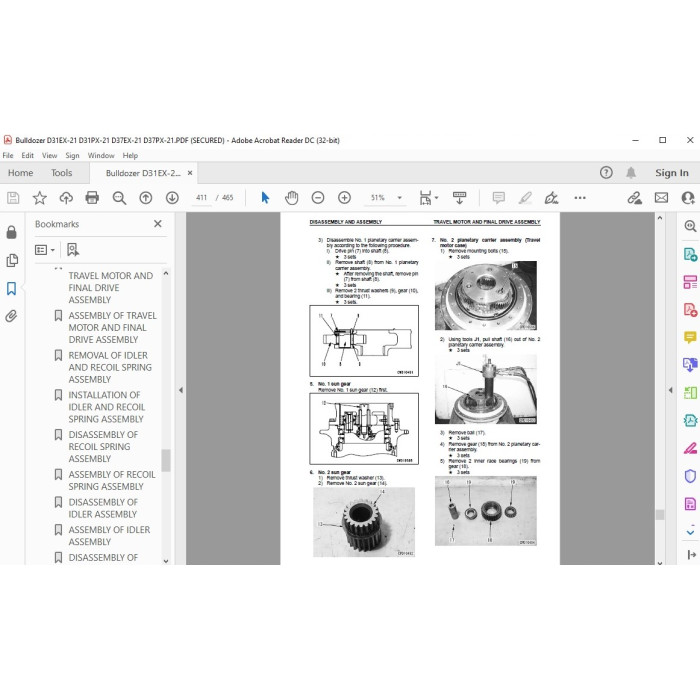Click the page number field showing 411
Image resolution: width=700 pixels, height=700 pixels.
click(201, 198)
